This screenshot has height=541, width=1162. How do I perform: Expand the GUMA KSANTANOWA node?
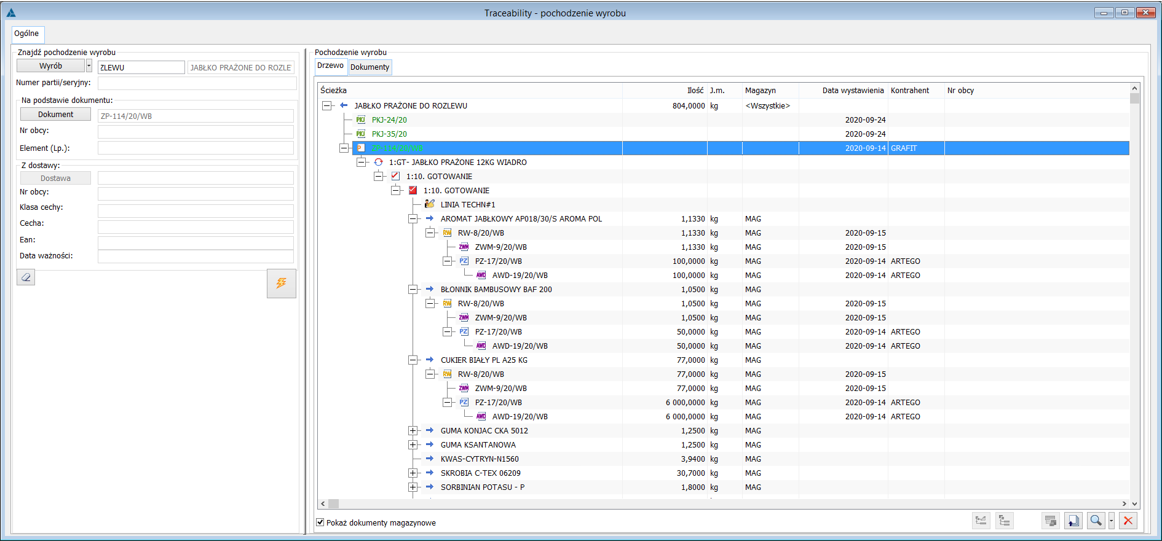tap(413, 445)
